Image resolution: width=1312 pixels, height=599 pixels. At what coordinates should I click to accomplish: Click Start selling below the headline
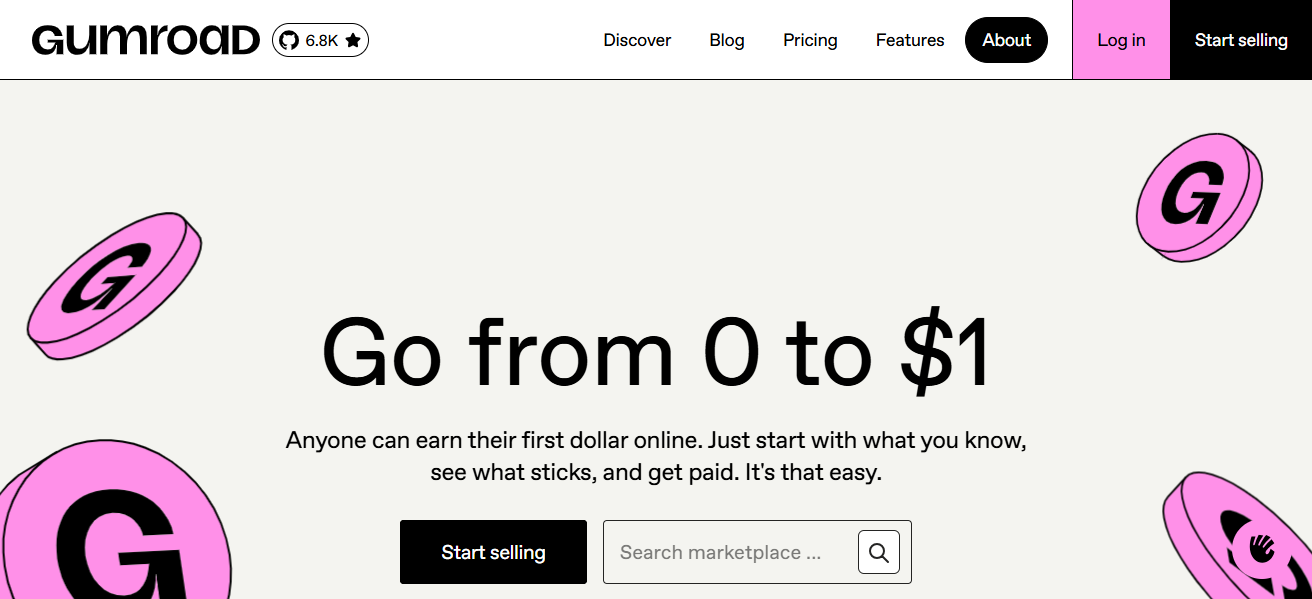click(x=493, y=552)
